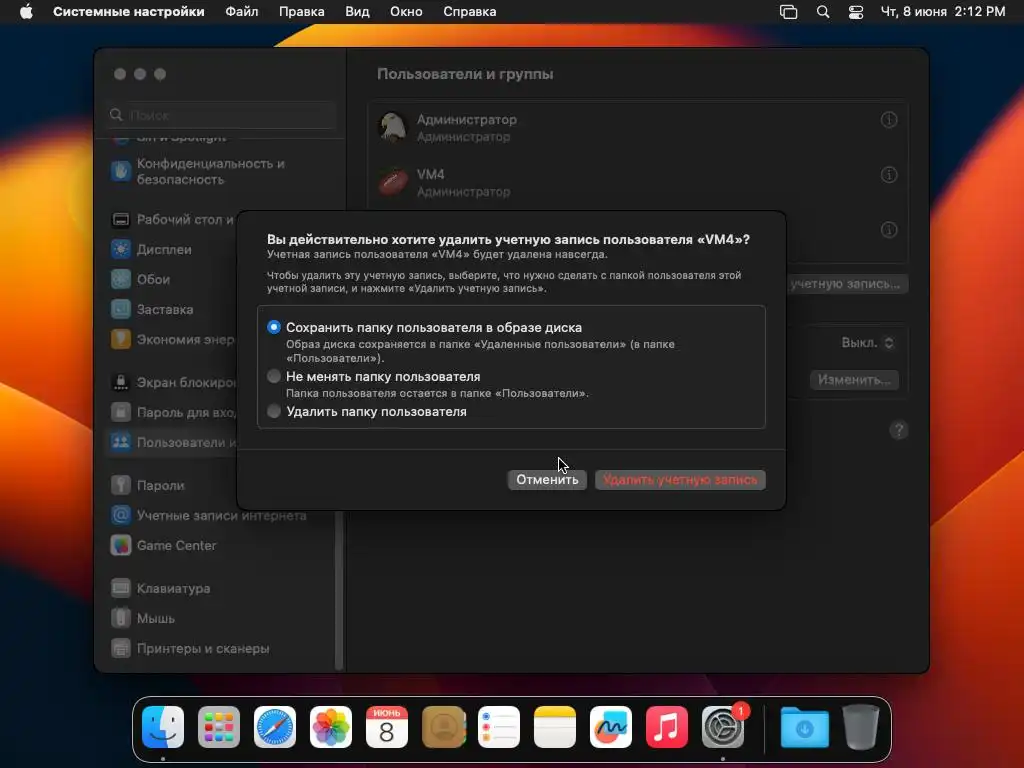The height and width of the screenshot is (768, 1024).
Task: Click the Администратор eagle avatar
Action: (392, 127)
